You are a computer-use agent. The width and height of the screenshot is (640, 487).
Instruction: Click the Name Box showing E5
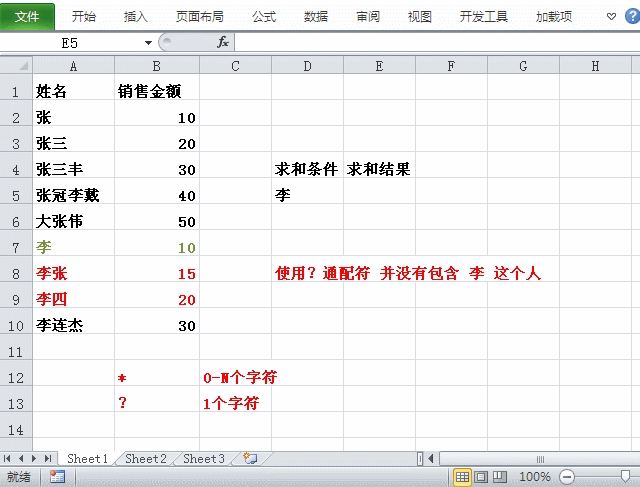click(71, 42)
